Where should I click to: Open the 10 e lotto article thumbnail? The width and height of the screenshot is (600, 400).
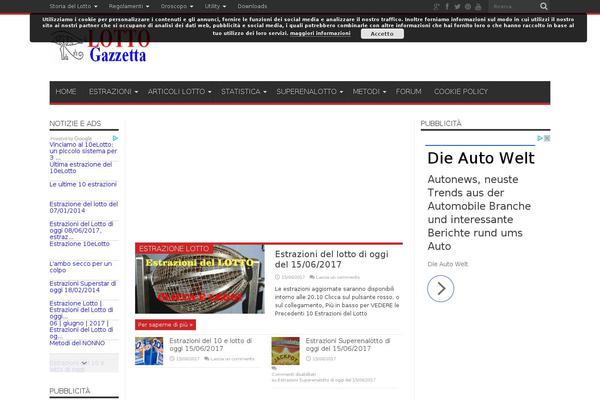click(149, 349)
